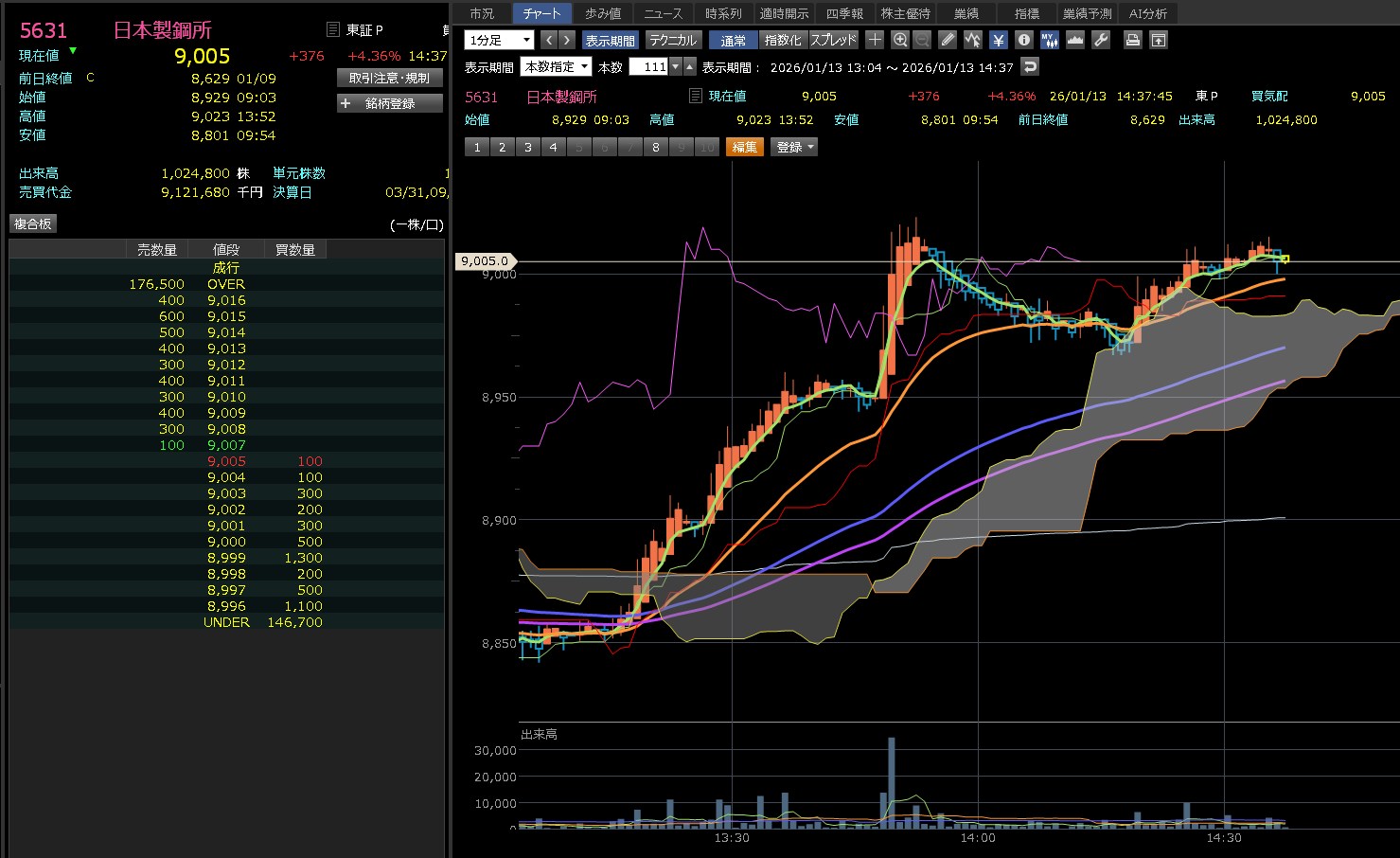The width and height of the screenshot is (1400, 858).
Task: Toggle the スプレッド spread mode
Action: (x=833, y=40)
